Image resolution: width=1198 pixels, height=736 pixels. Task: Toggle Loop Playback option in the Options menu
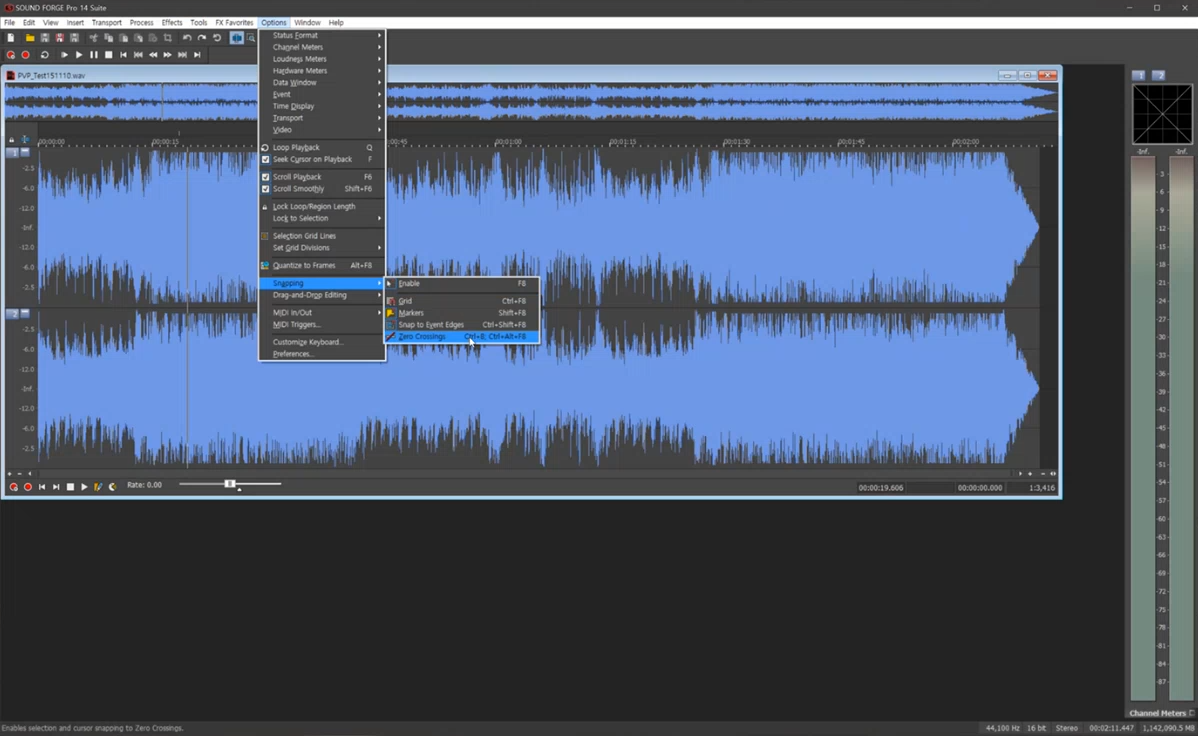(321, 148)
